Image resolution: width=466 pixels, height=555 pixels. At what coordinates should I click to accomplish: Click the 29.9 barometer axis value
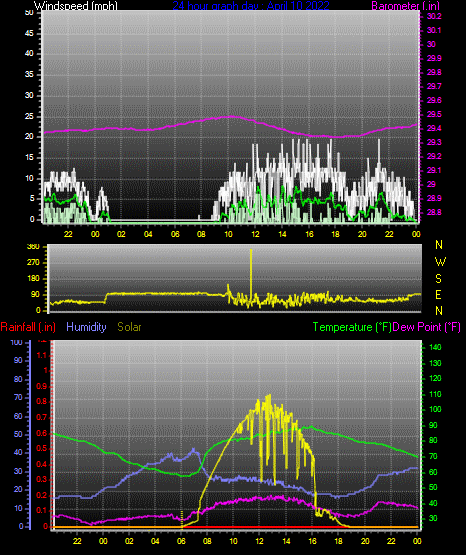[x=434, y=58]
